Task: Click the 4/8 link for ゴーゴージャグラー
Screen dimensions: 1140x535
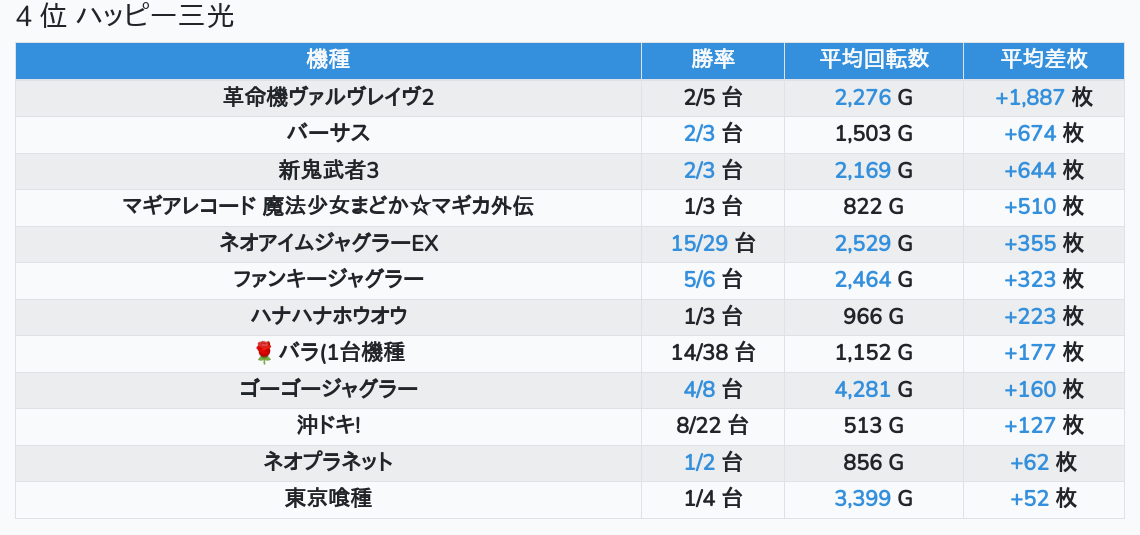Action: point(699,389)
